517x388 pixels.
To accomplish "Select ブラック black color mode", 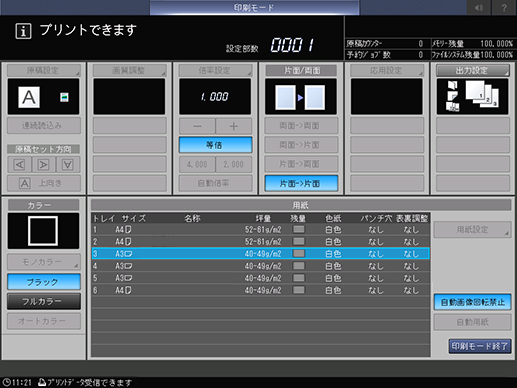I will 44,282.
